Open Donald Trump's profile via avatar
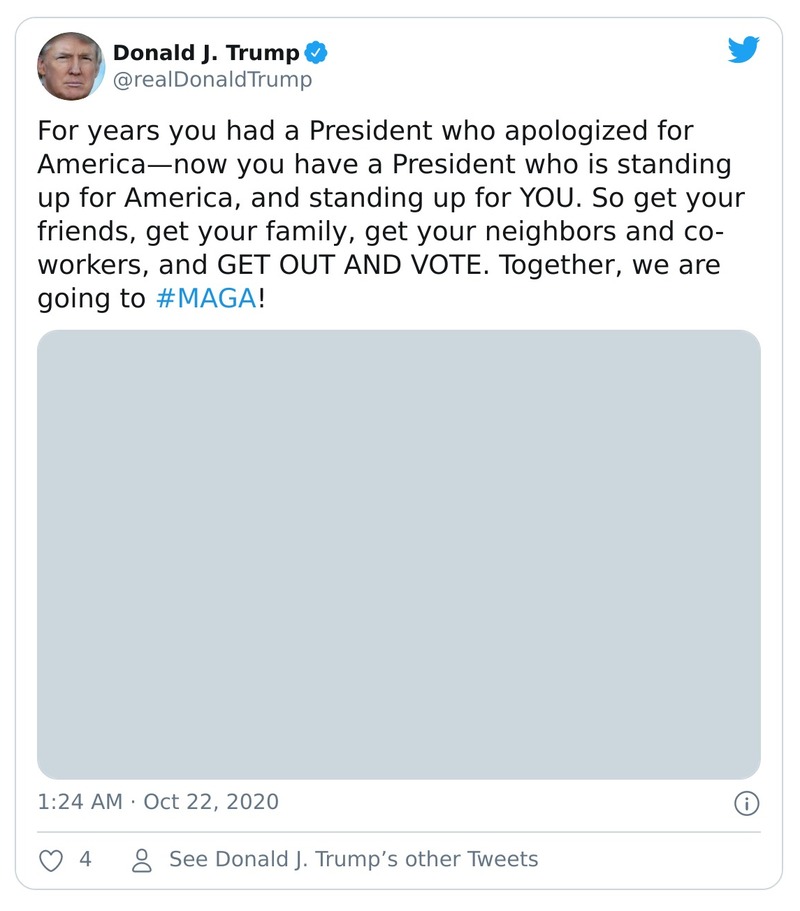This screenshot has height=911, width=800. [70, 66]
